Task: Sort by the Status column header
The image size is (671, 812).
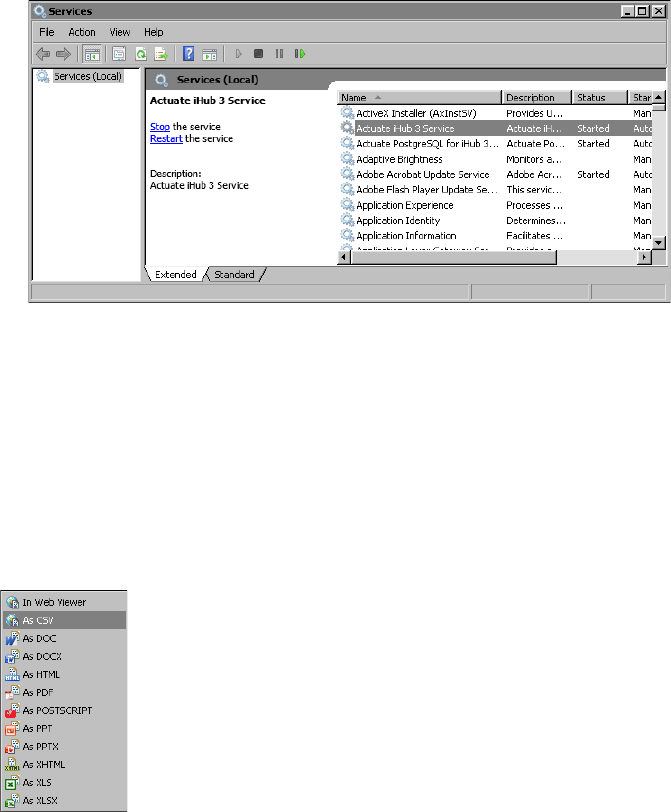Action: (x=600, y=97)
